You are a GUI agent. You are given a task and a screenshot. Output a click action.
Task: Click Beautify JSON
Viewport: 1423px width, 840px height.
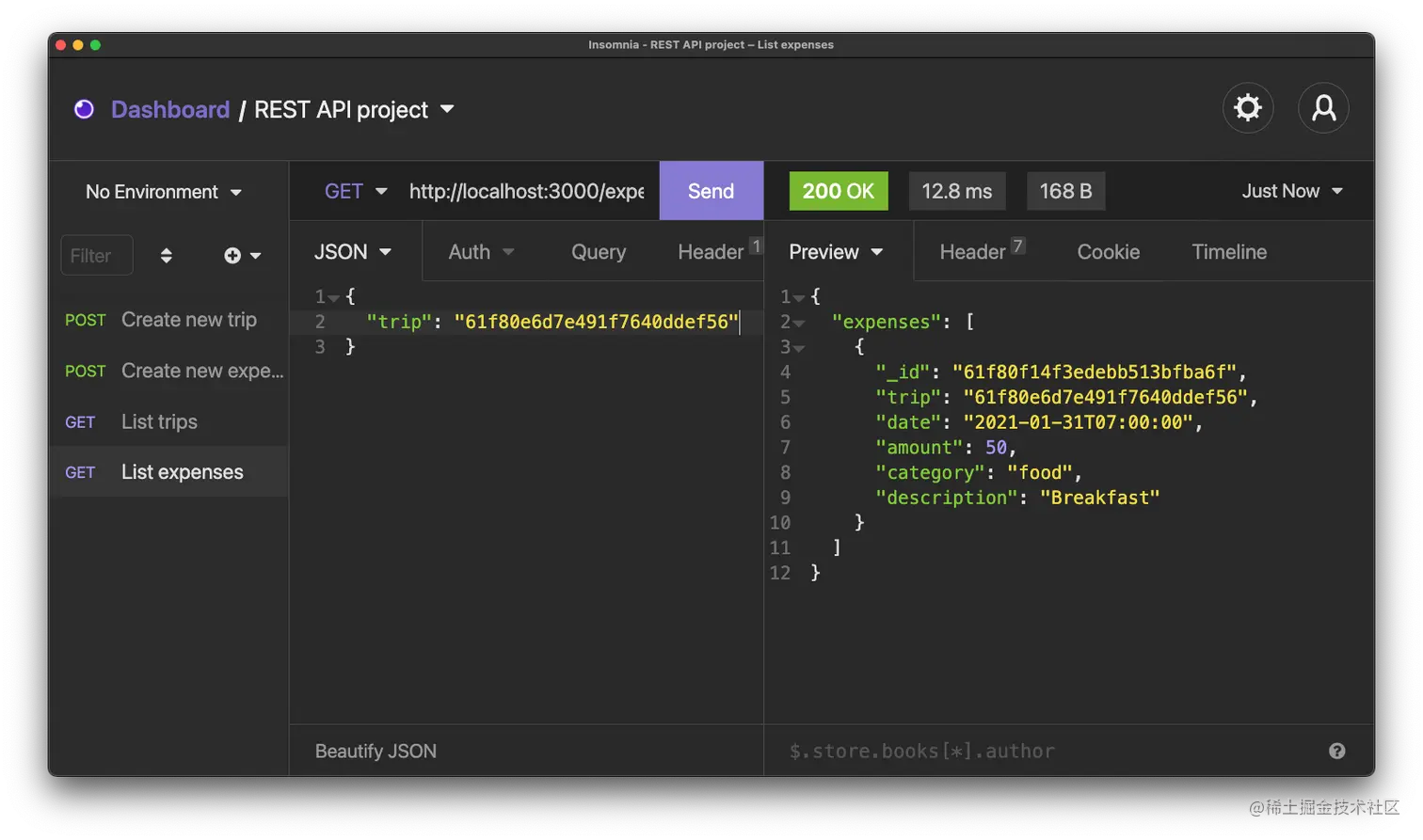tap(376, 751)
